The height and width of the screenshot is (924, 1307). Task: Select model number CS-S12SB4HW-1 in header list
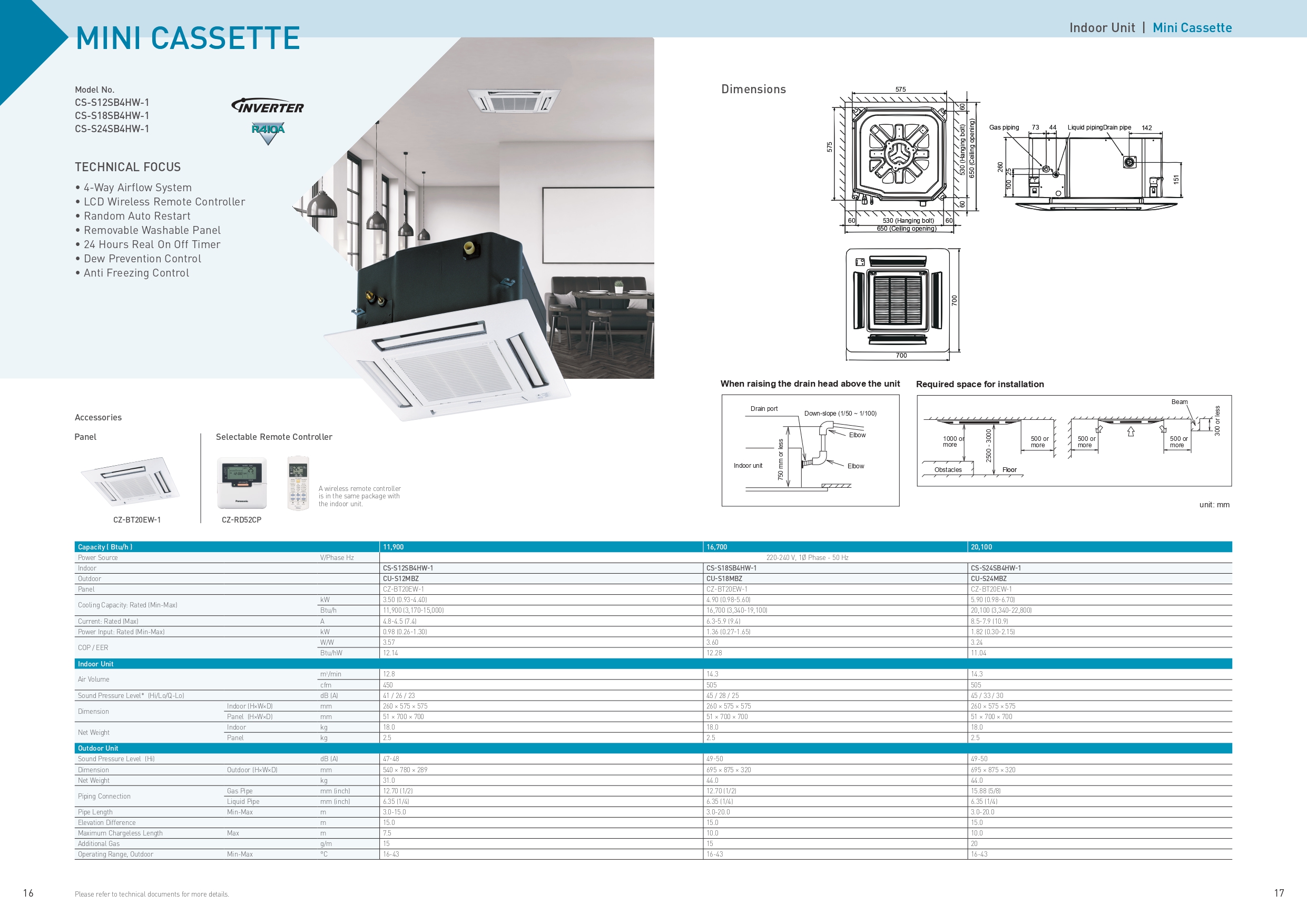(x=112, y=103)
